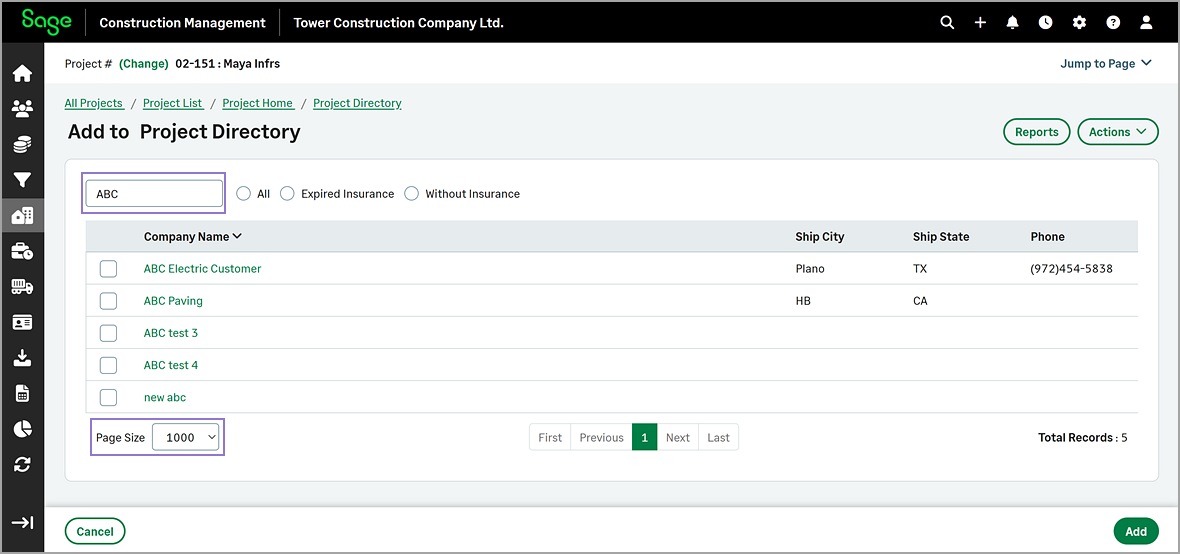This screenshot has height=554, width=1180.
Task: Select the All radio button
Action: [243, 193]
